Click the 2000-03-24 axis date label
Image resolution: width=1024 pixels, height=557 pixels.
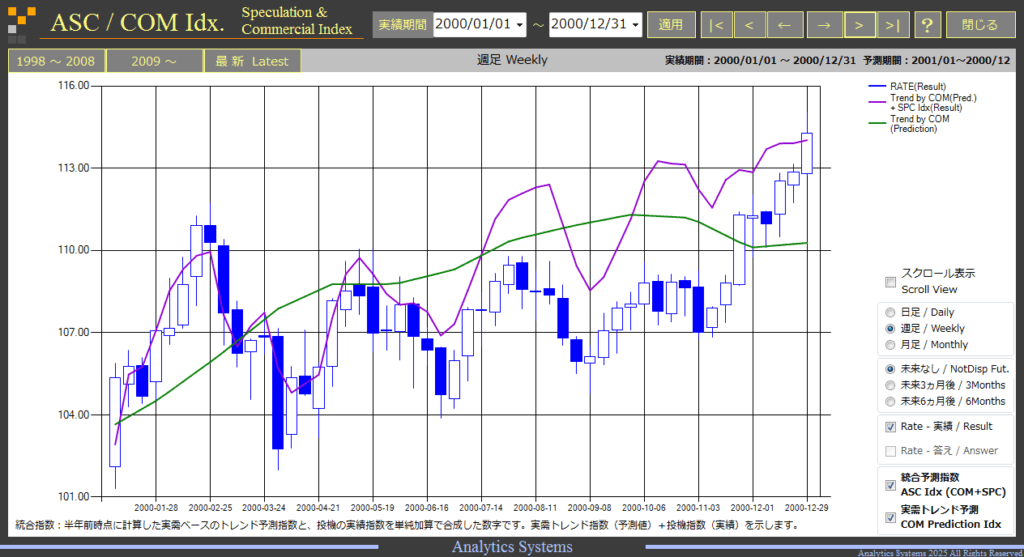tap(264, 508)
